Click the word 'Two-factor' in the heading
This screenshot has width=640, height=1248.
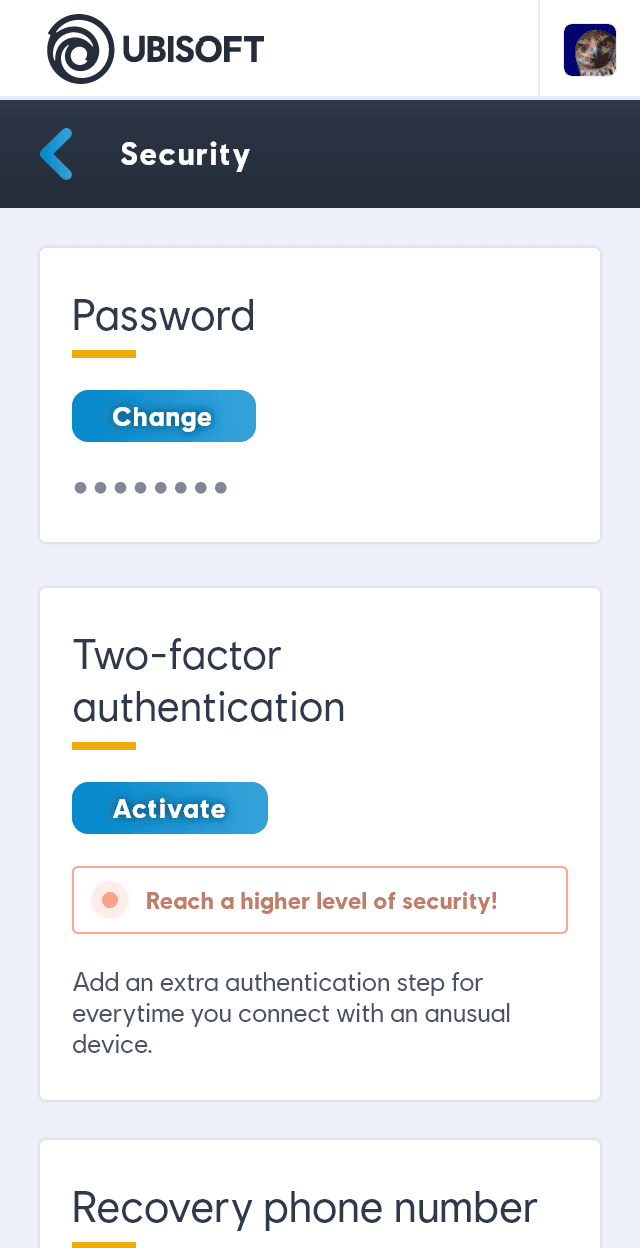click(x=177, y=656)
